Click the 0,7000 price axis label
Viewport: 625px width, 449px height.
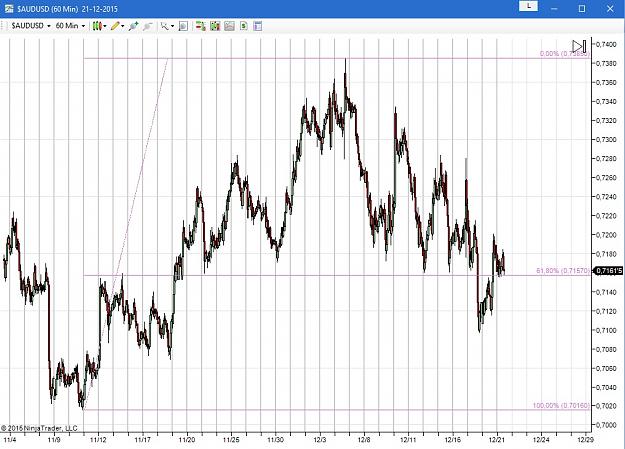pos(606,425)
